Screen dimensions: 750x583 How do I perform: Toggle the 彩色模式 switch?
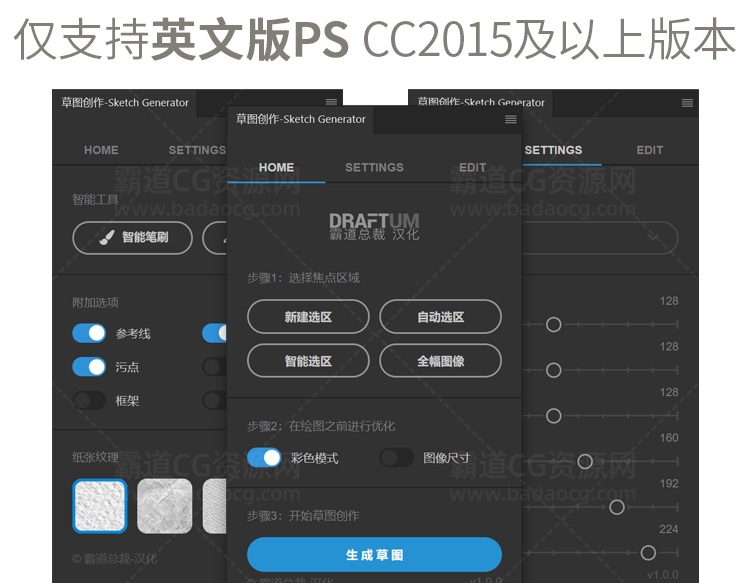264,458
